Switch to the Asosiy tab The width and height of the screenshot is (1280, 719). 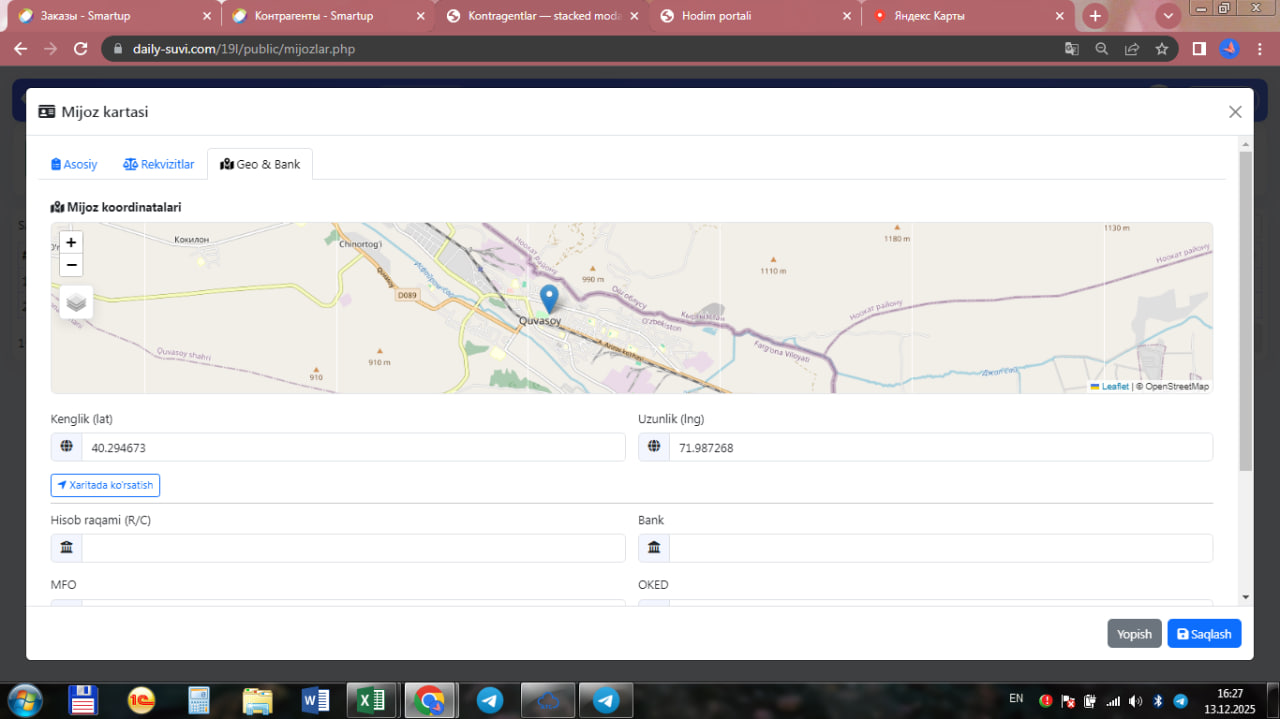[75, 164]
